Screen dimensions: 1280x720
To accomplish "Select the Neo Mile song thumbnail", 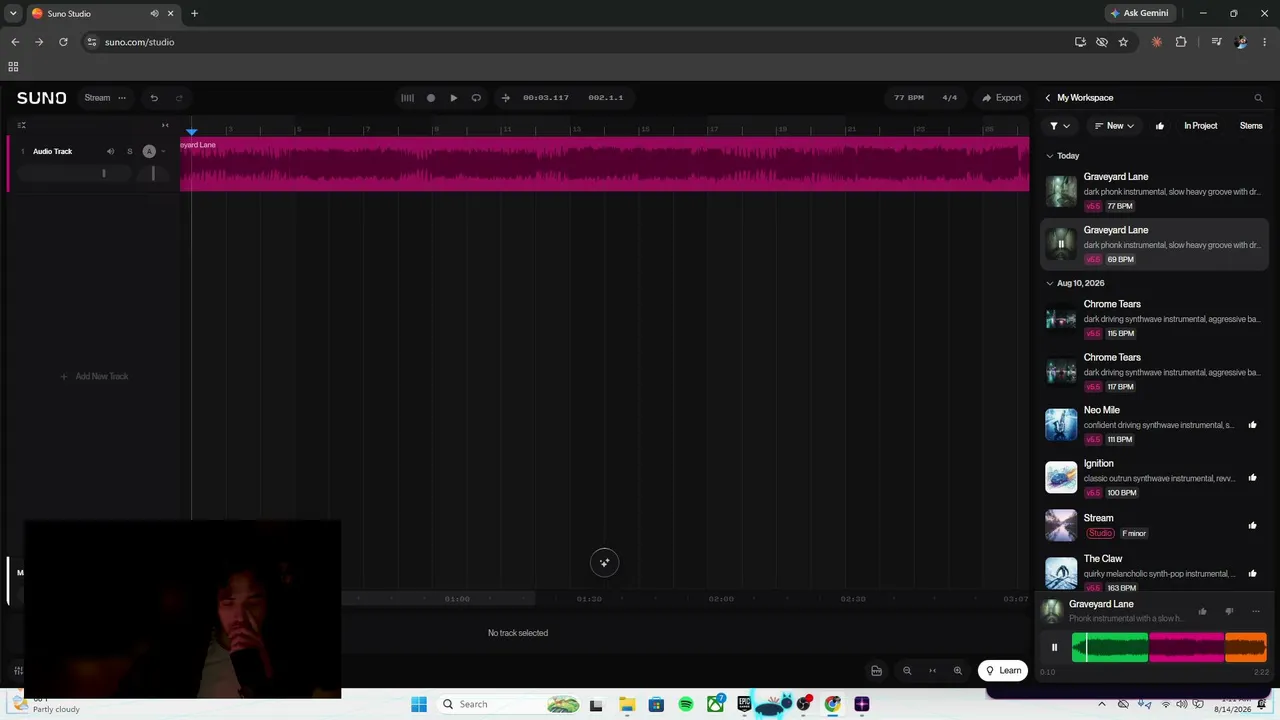I will pos(1061,424).
